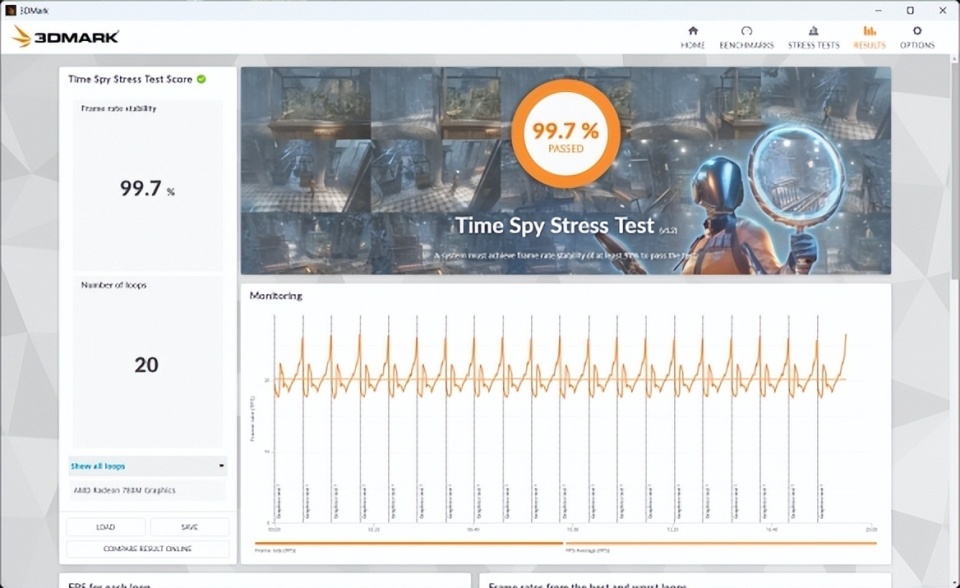Expand the Show all loops dropdown

[x=140, y=466]
